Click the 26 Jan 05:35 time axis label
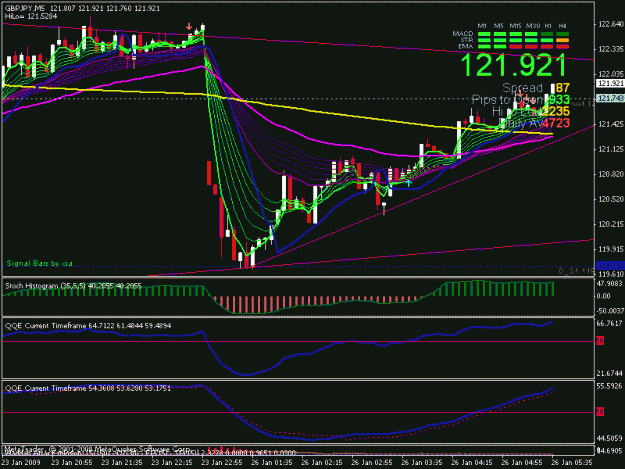625x469 pixels. [572, 463]
